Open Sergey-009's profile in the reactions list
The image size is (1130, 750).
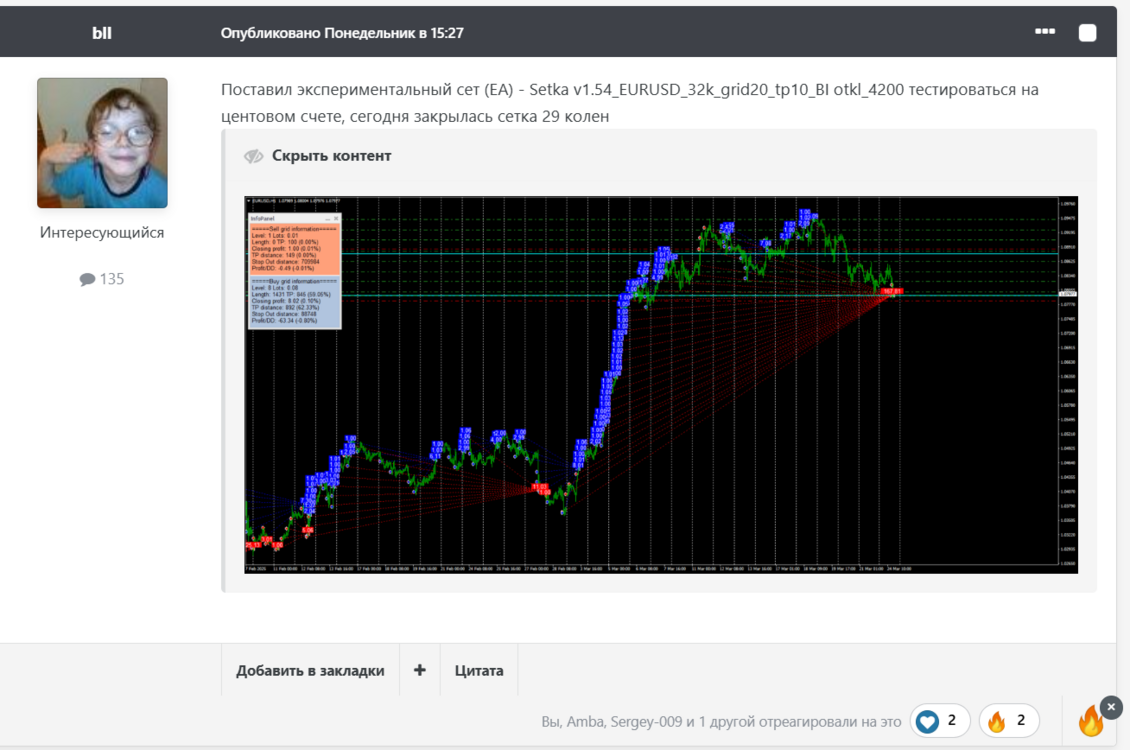(646, 721)
